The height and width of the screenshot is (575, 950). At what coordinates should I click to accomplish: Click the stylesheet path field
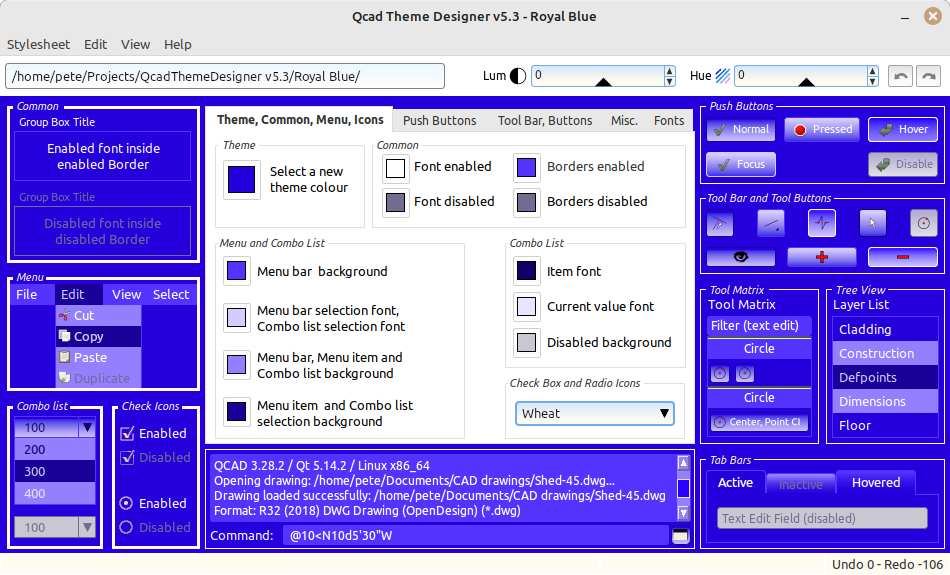[225, 76]
